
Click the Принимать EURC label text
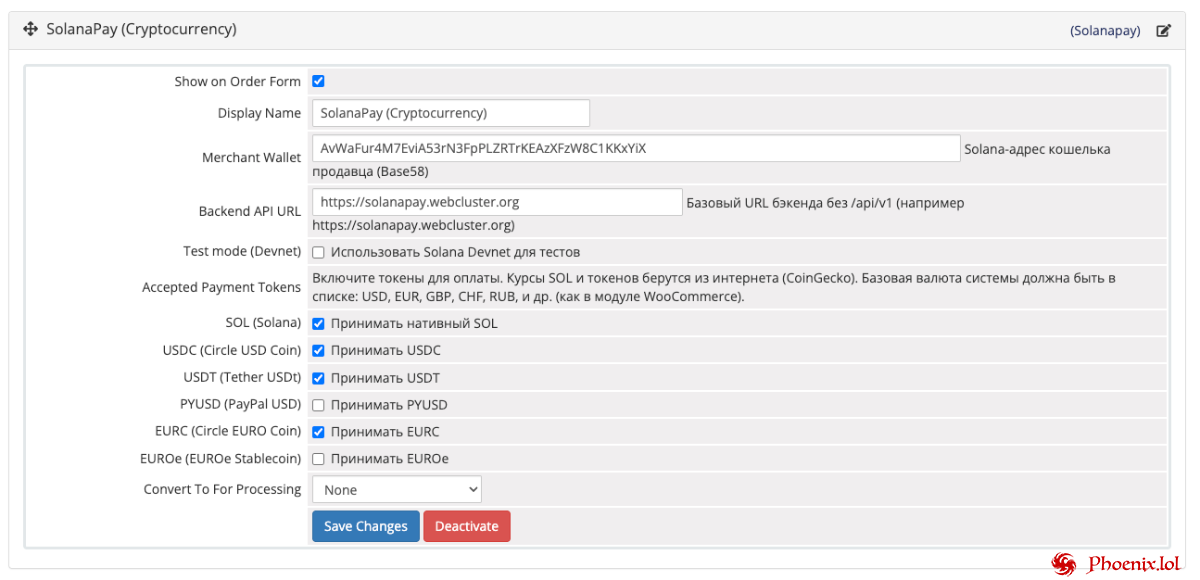click(x=385, y=432)
